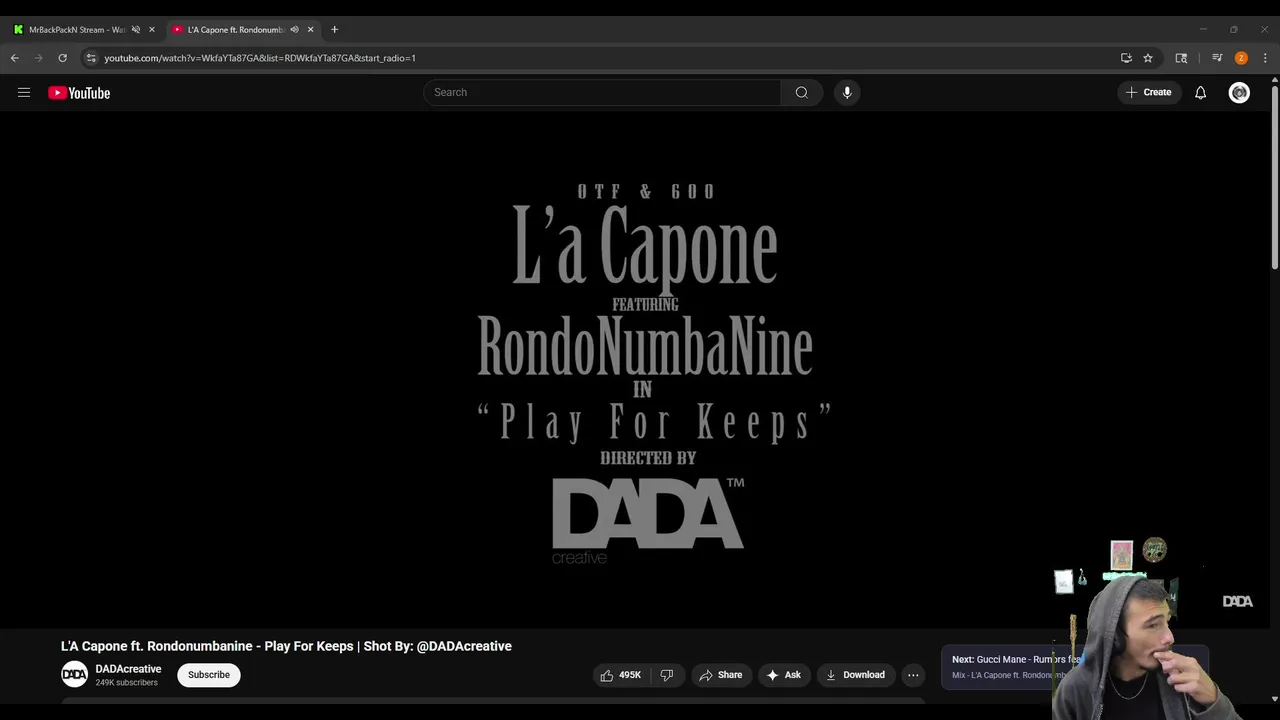Focus the YouTube search field

pyautogui.click(x=602, y=92)
